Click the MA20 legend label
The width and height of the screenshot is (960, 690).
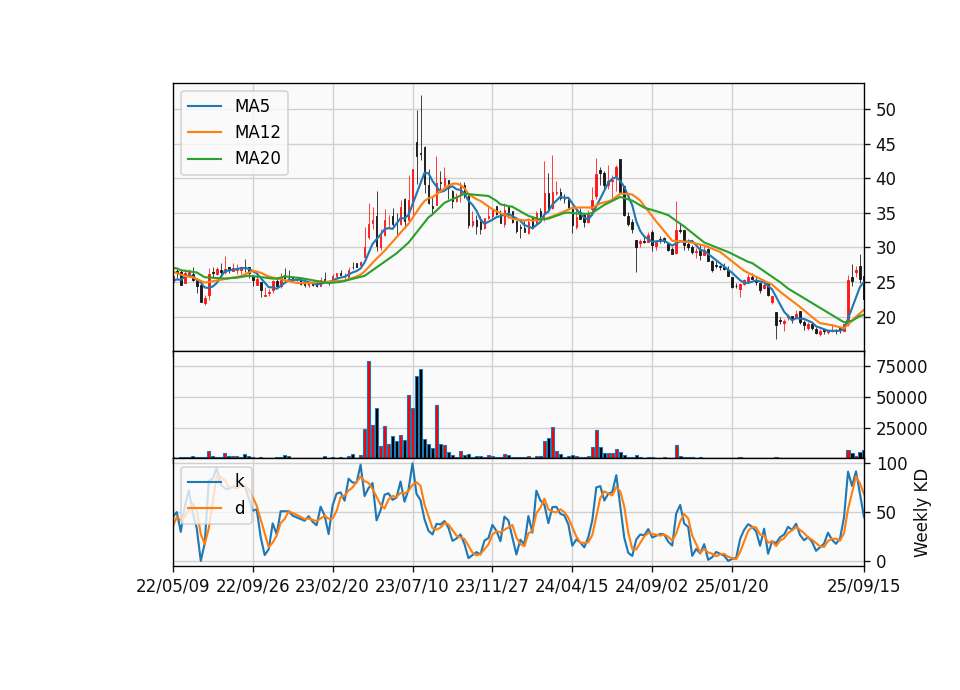257,158
